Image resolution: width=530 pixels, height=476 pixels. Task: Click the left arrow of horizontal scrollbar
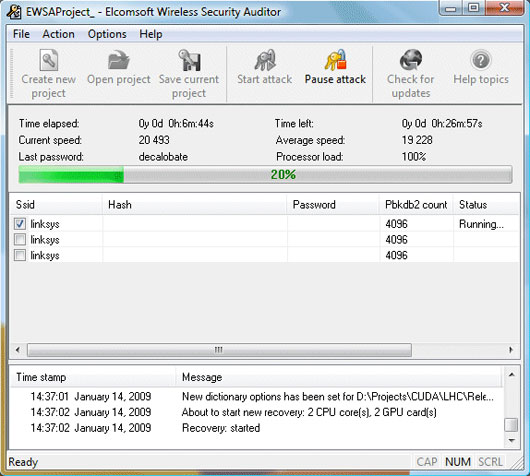tap(18, 350)
